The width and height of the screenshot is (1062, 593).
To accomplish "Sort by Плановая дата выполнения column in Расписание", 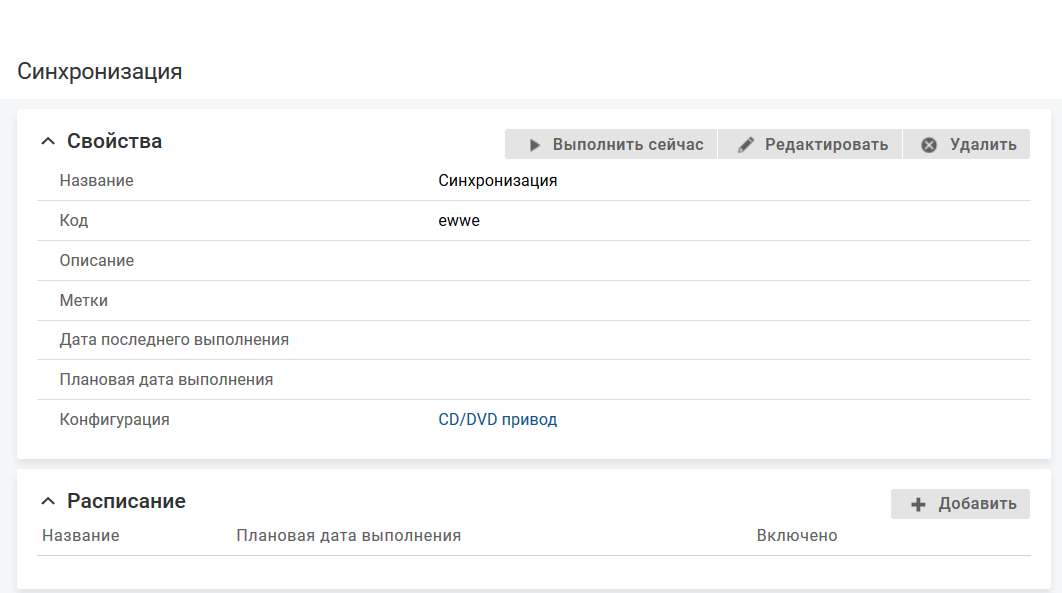I will [348, 536].
